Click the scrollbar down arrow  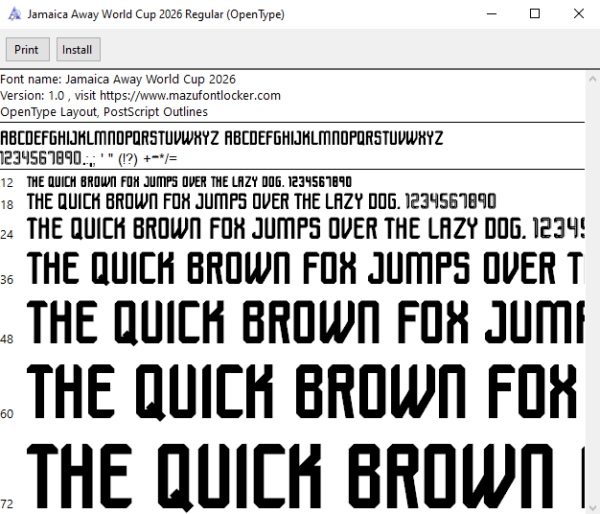(x=592, y=506)
